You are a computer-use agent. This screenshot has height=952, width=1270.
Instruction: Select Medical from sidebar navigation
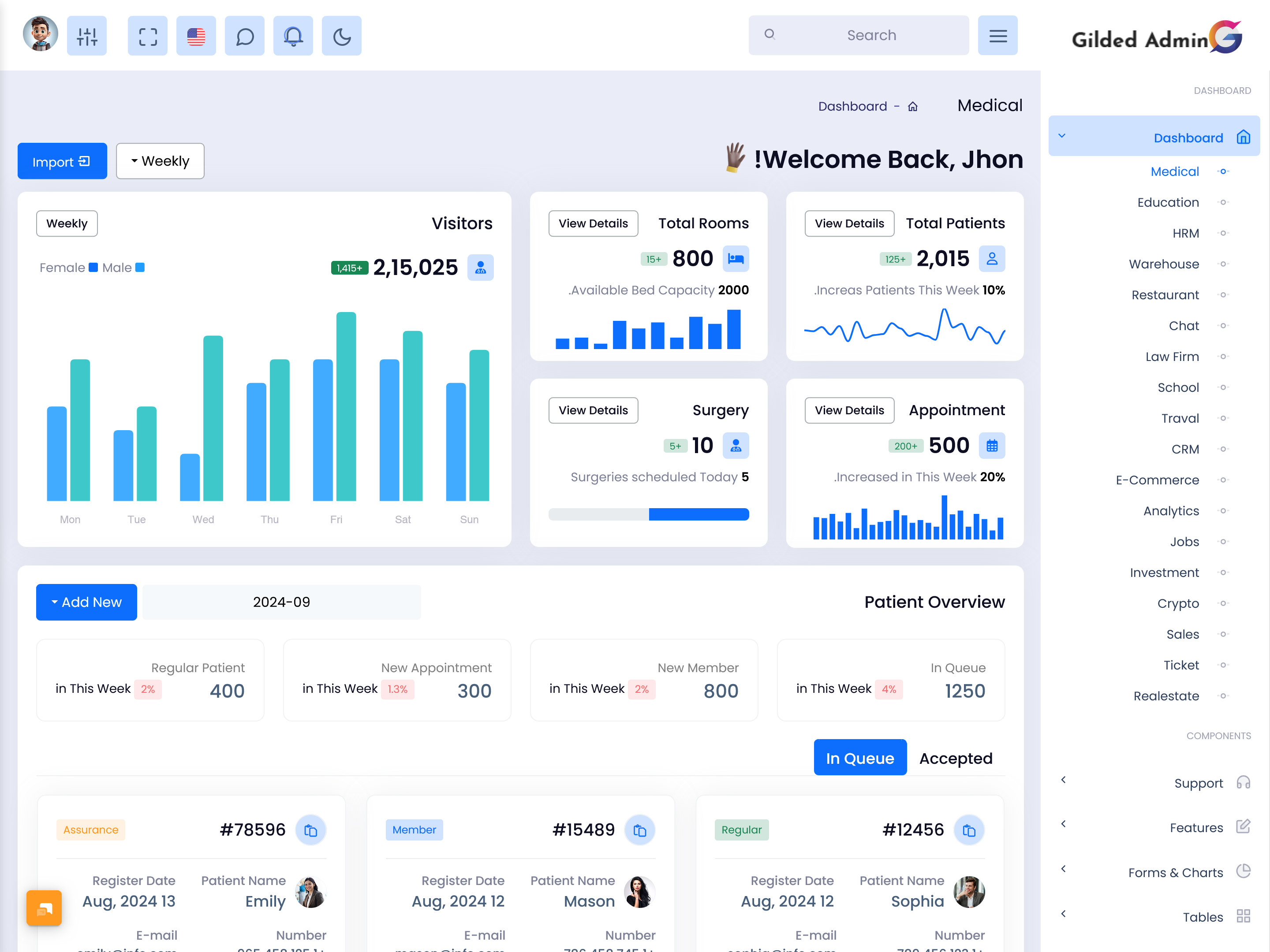click(1176, 171)
